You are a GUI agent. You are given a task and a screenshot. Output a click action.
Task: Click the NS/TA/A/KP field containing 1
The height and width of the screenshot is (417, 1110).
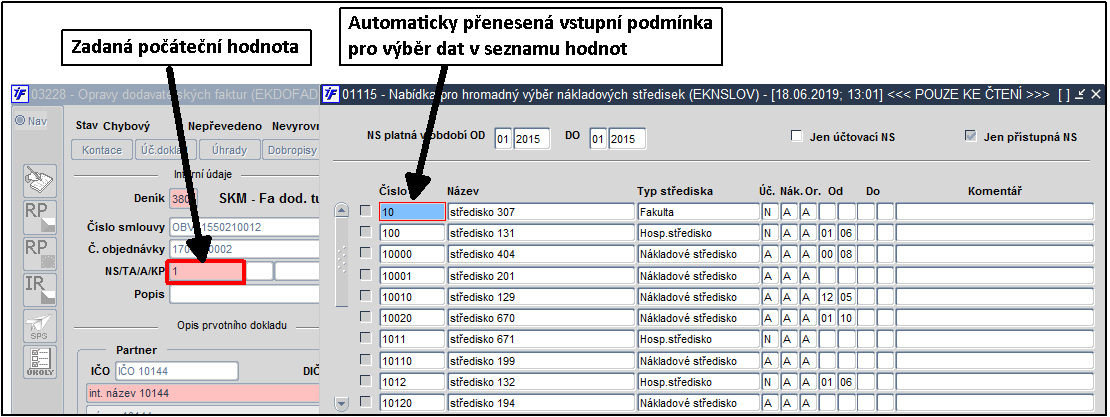pyautogui.click(x=206, y=272)
